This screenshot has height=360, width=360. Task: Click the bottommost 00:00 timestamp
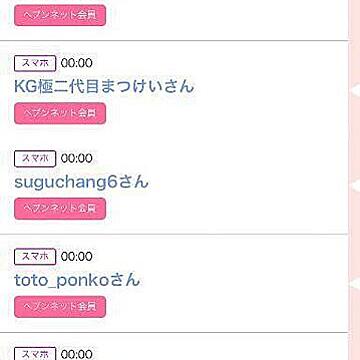tap(77, 355)
